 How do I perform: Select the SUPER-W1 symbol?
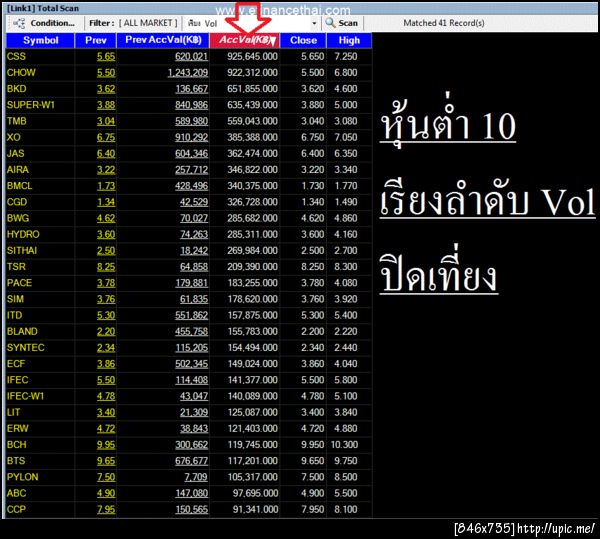[x=31, y=105]
